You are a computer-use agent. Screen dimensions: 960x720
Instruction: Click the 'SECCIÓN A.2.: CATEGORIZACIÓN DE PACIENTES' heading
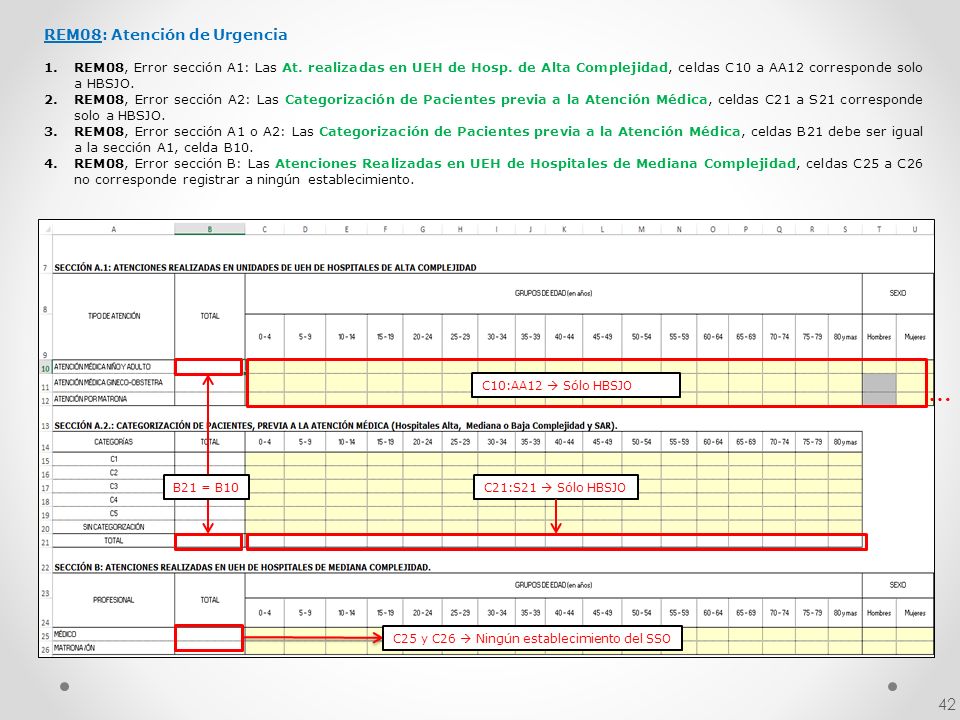pos(336,426)
